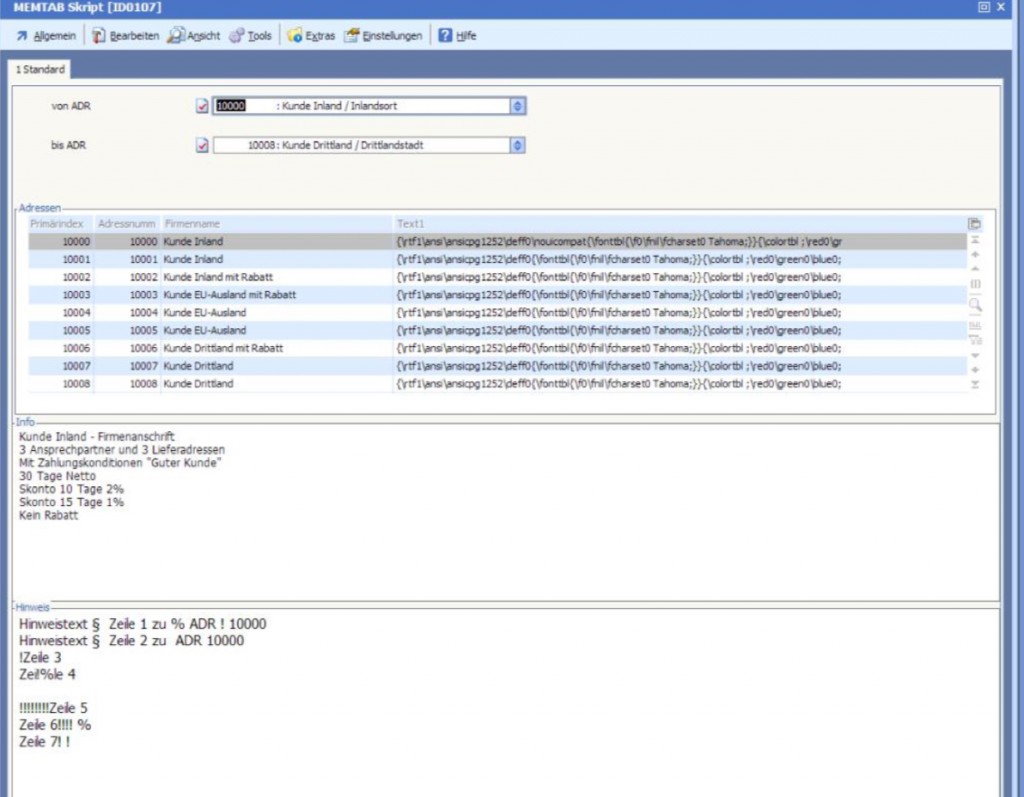Open Einstellungen settings menu
This screenshot has width=1024, height=797.
tap(384, 36)
